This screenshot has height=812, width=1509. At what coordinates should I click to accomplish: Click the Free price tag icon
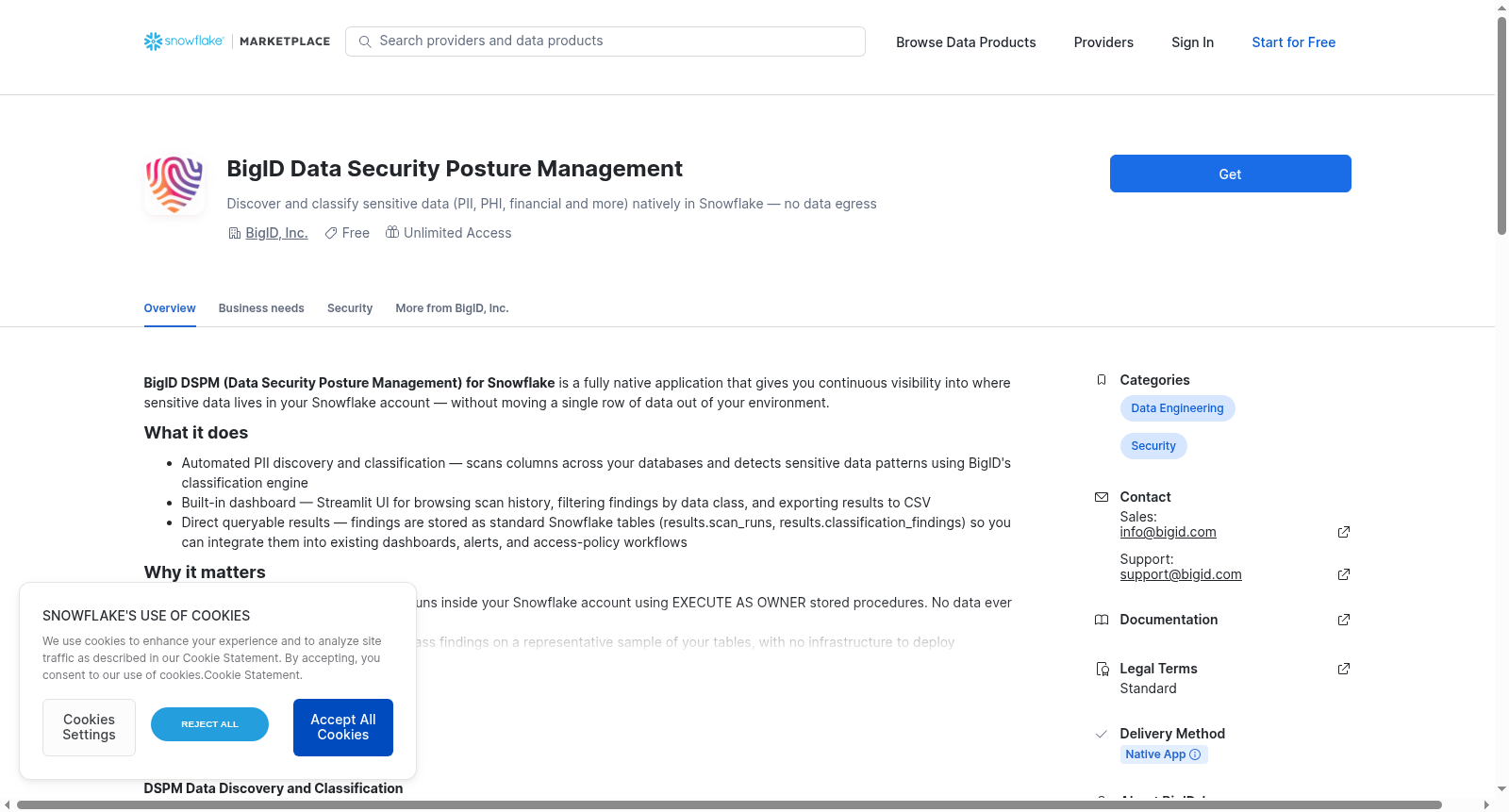pos(331,233)
